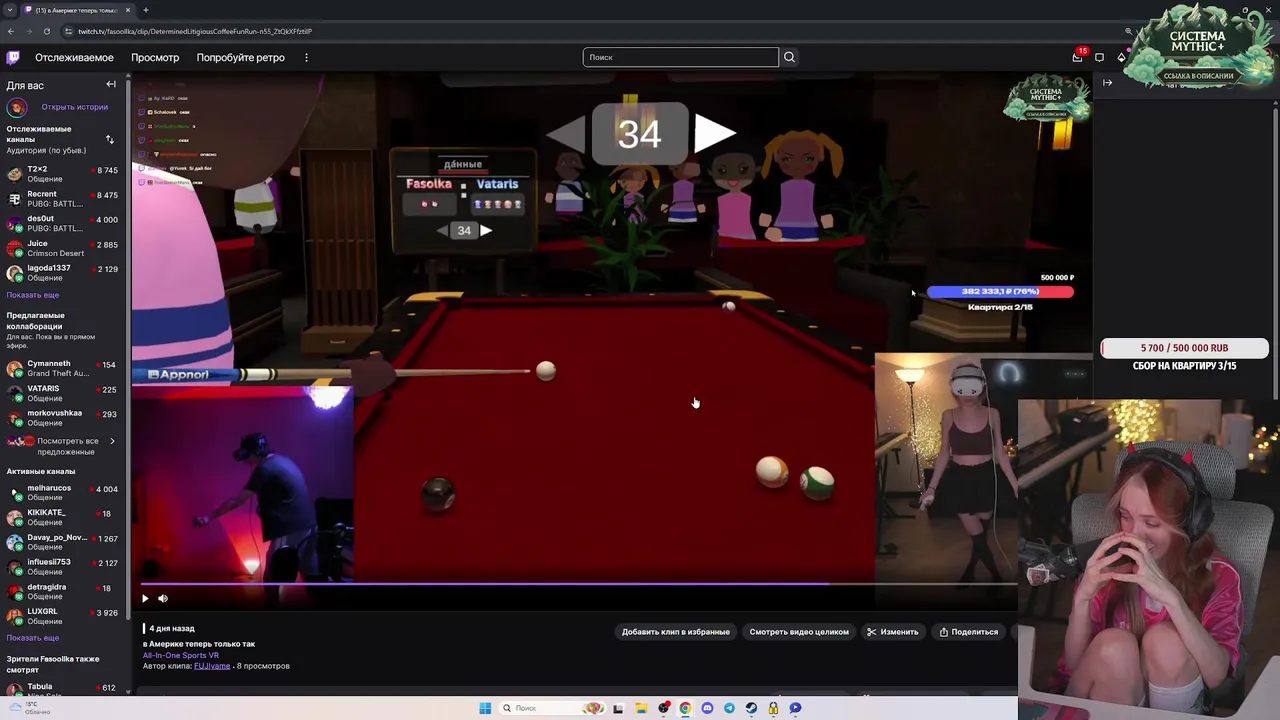Open the des0ut channel in the sidebar

(64, 223)
